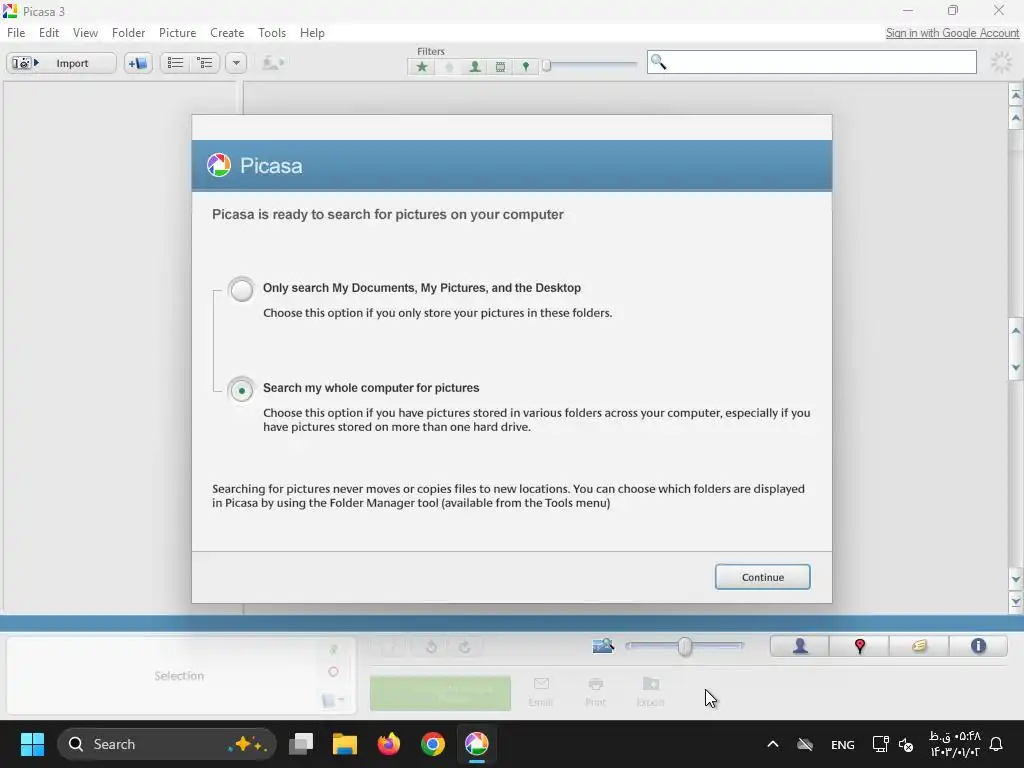The height and width of the screenshot is (768, 1024).
Task: Open the File menu
Action: [x=16, y=33]
